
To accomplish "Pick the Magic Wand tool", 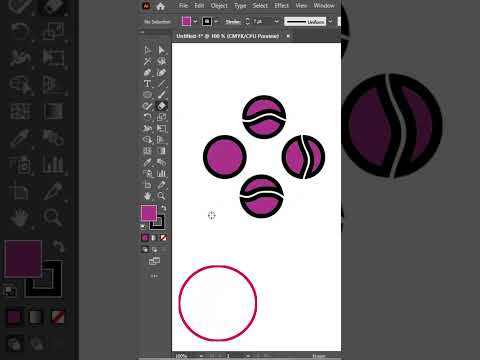I will 148,61.
